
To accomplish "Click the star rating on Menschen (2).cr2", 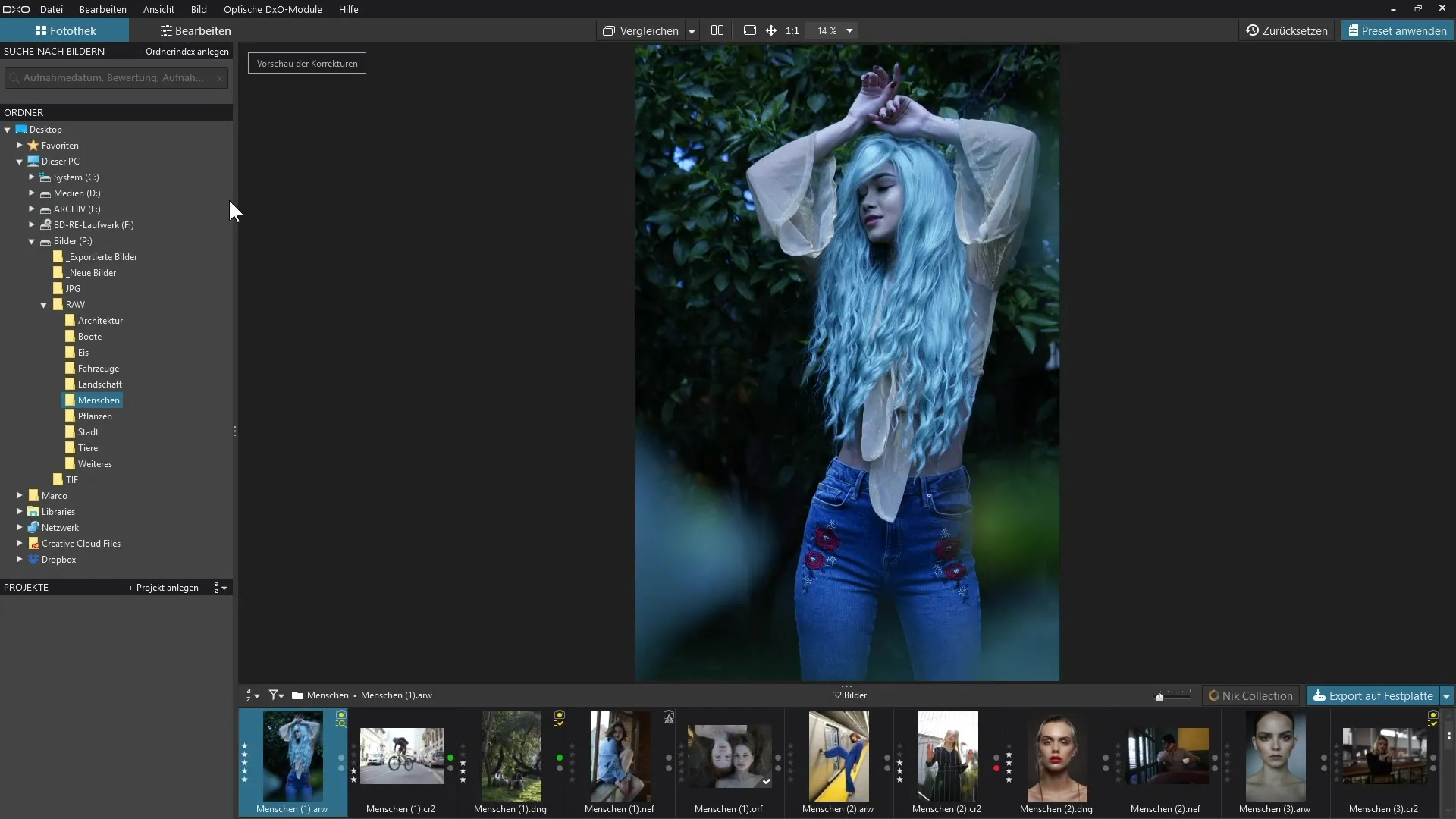I will pyautogui.click(x=899, y=763).
